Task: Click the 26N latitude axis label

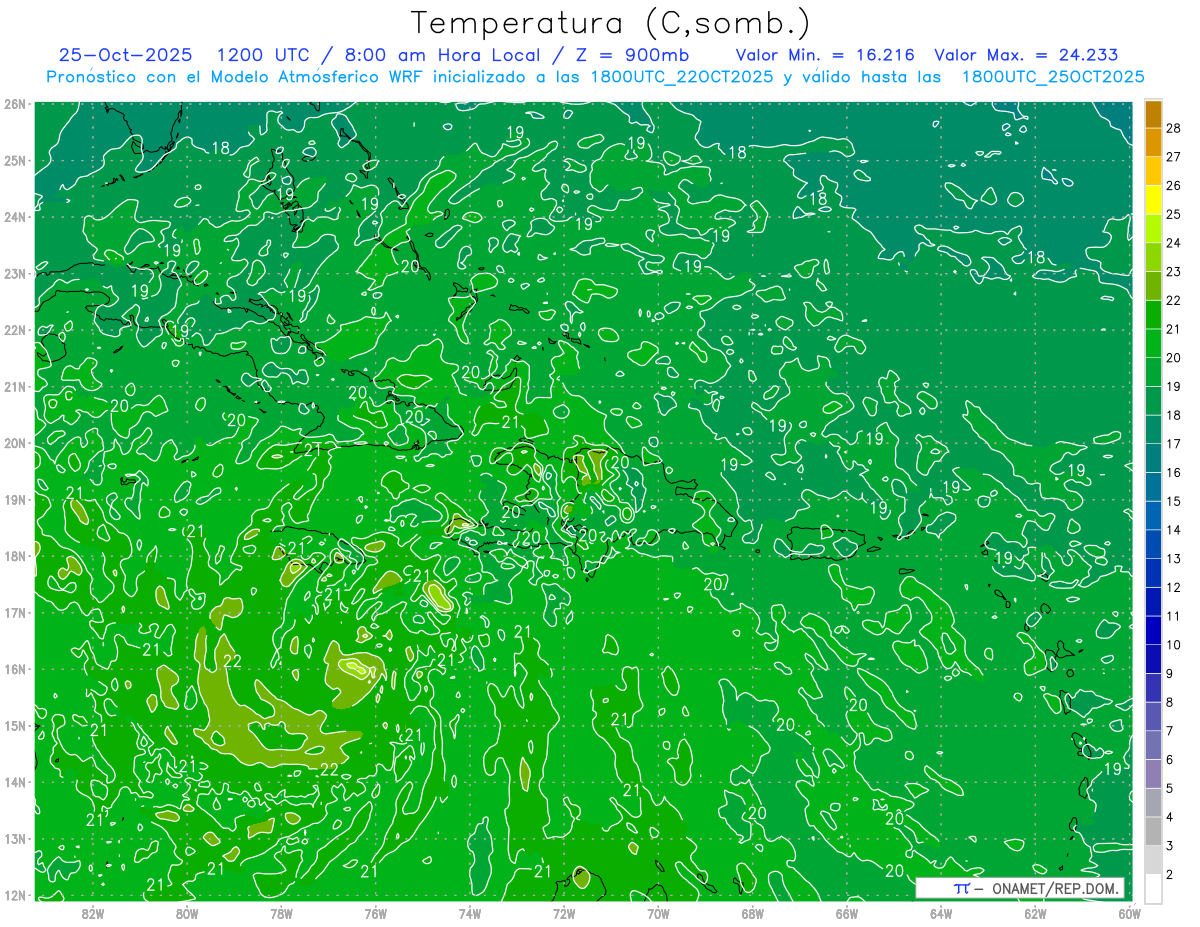Action: [15, 104]
